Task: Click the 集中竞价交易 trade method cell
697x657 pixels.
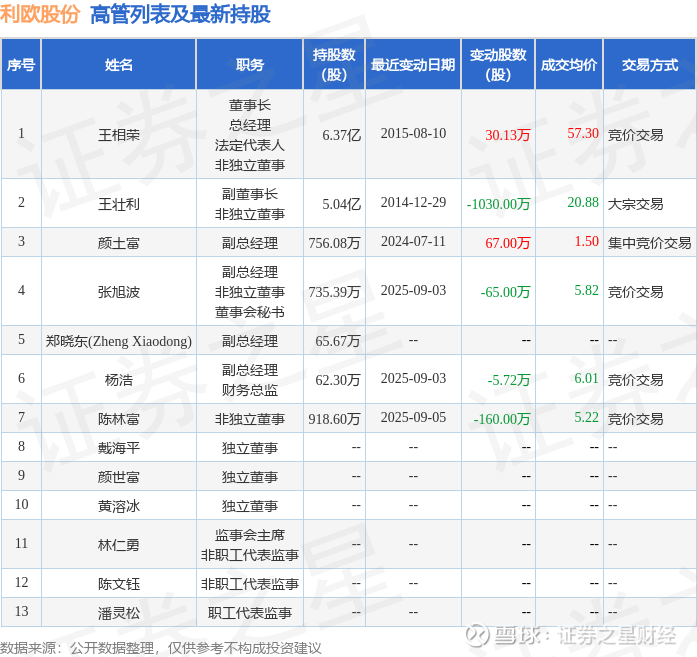Action: click(x=649, y=243)
